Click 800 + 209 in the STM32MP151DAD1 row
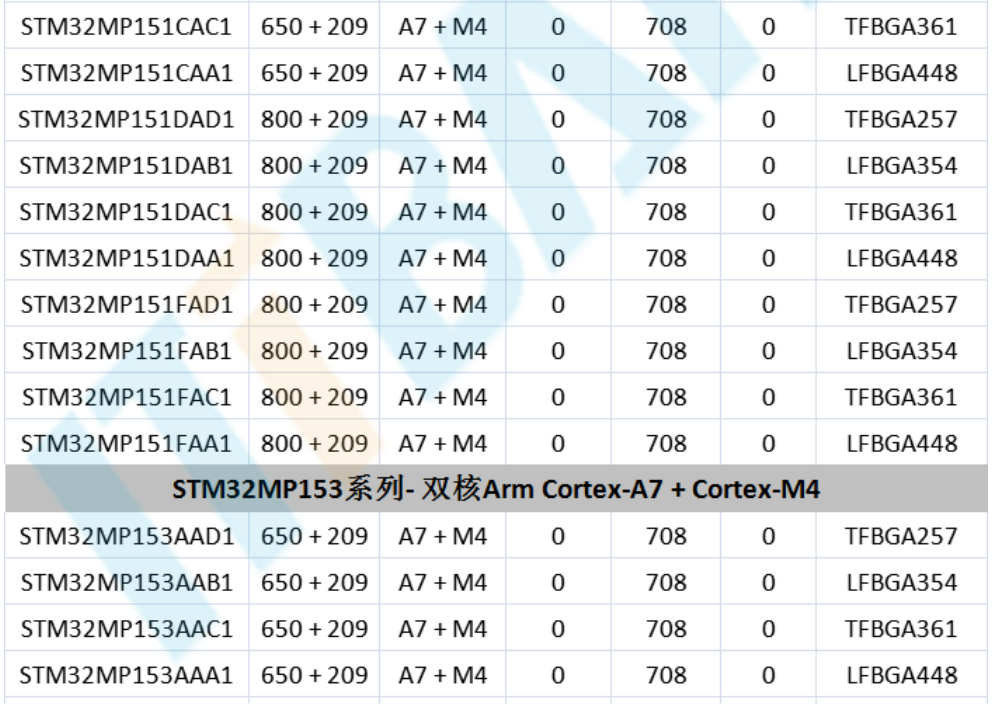Screen dimensions: 993x704 [x=314, y=119]
